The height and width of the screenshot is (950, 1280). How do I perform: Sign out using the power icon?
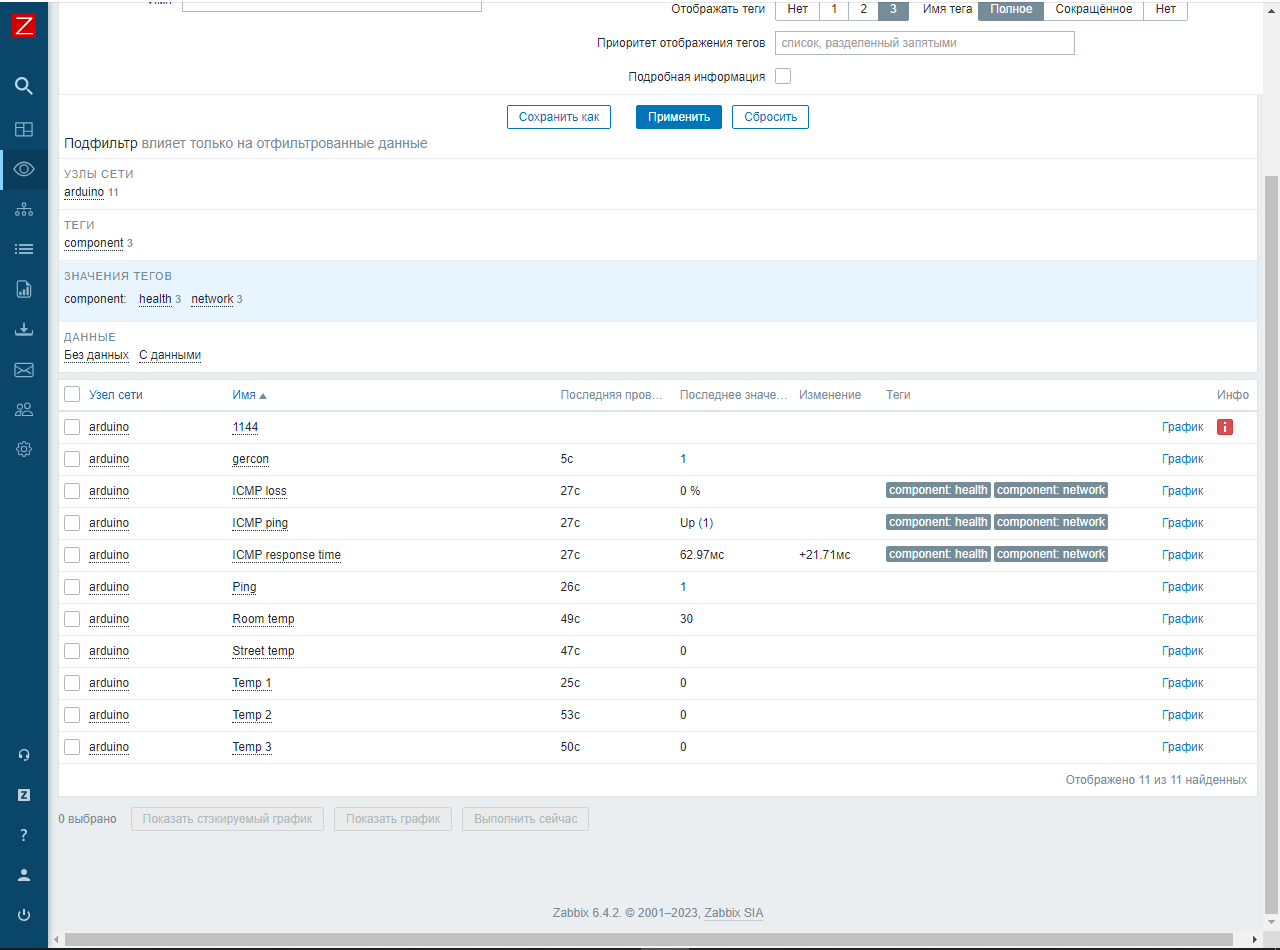click(x=24, y=914)
